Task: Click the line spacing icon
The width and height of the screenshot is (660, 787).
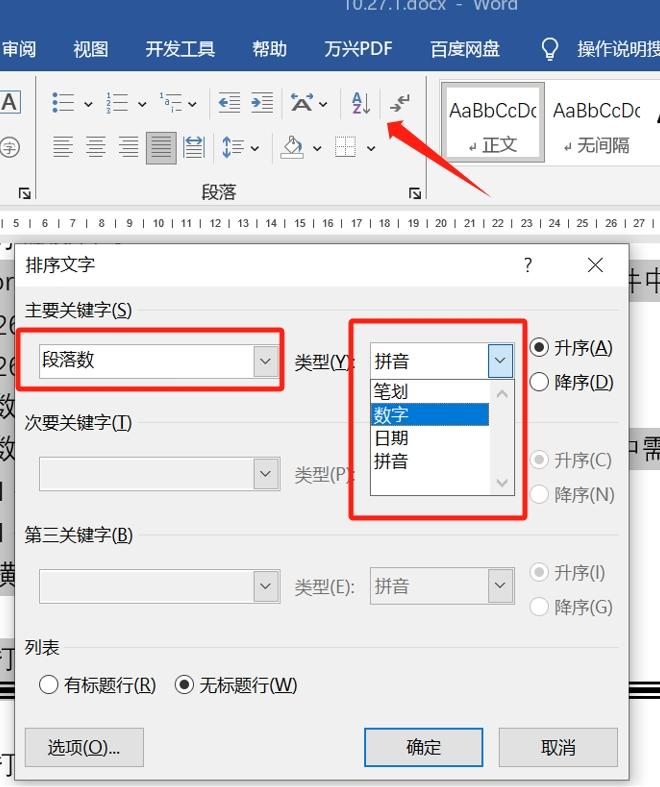Action: [x=233, y=148]
